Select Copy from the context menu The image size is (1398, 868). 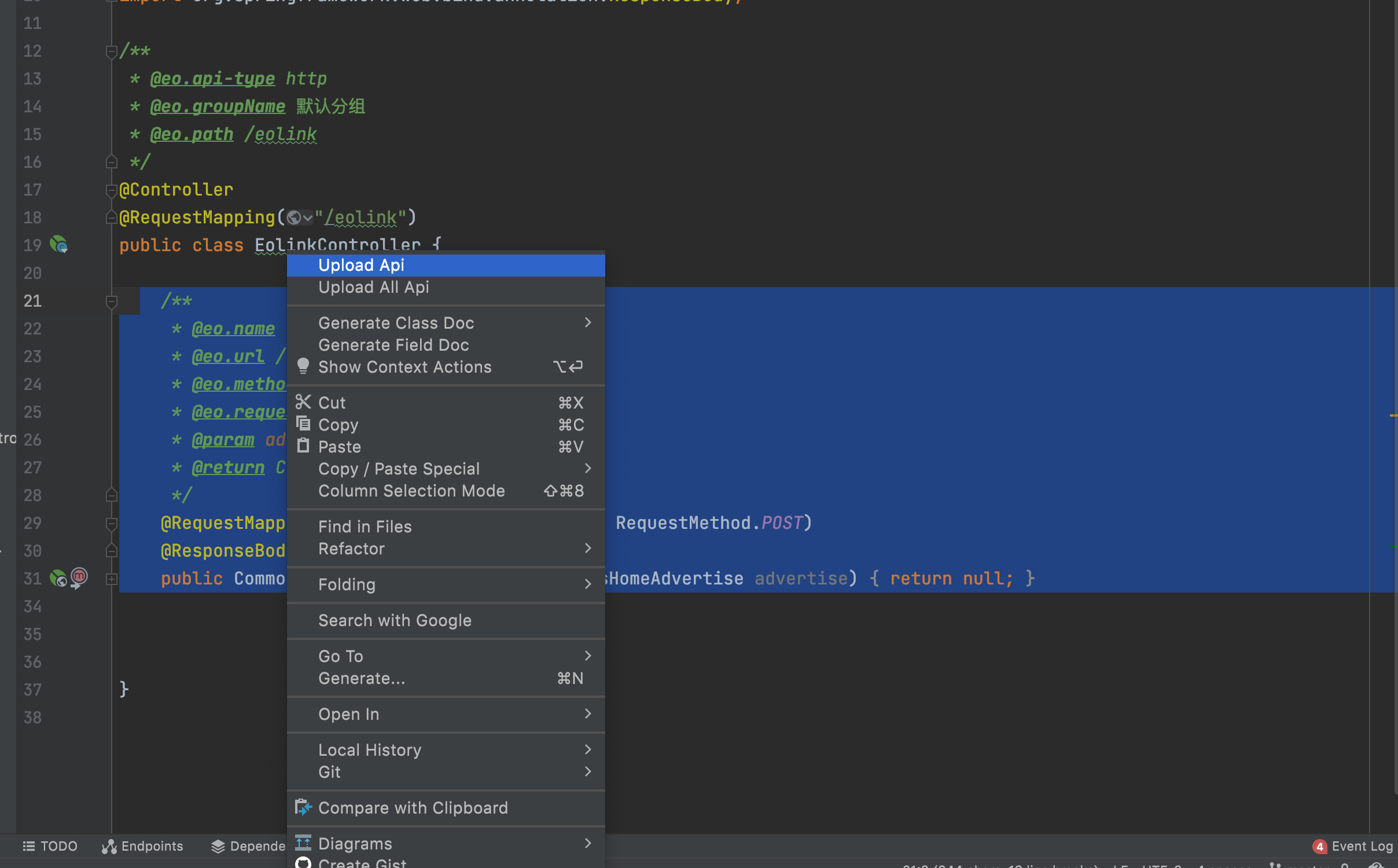[x=446, y=425]
